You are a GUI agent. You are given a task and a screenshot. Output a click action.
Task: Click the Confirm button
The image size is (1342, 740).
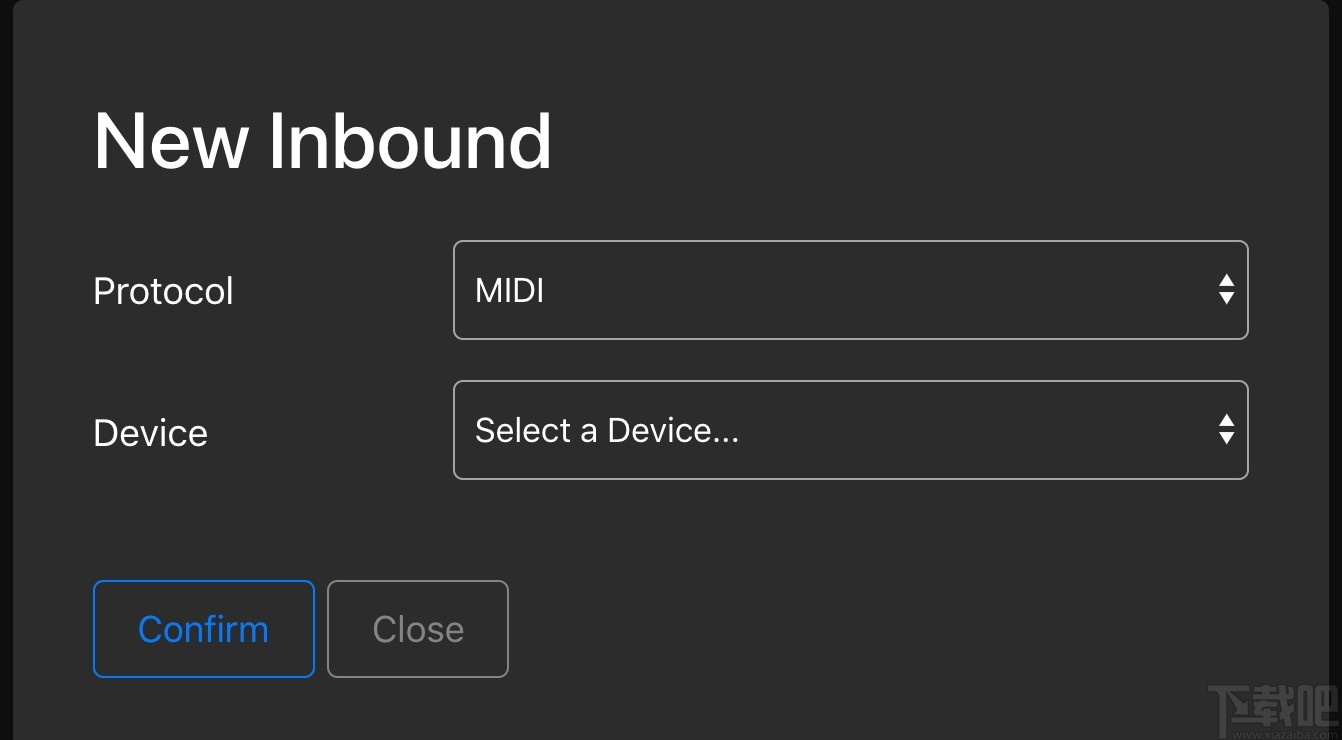204,629
